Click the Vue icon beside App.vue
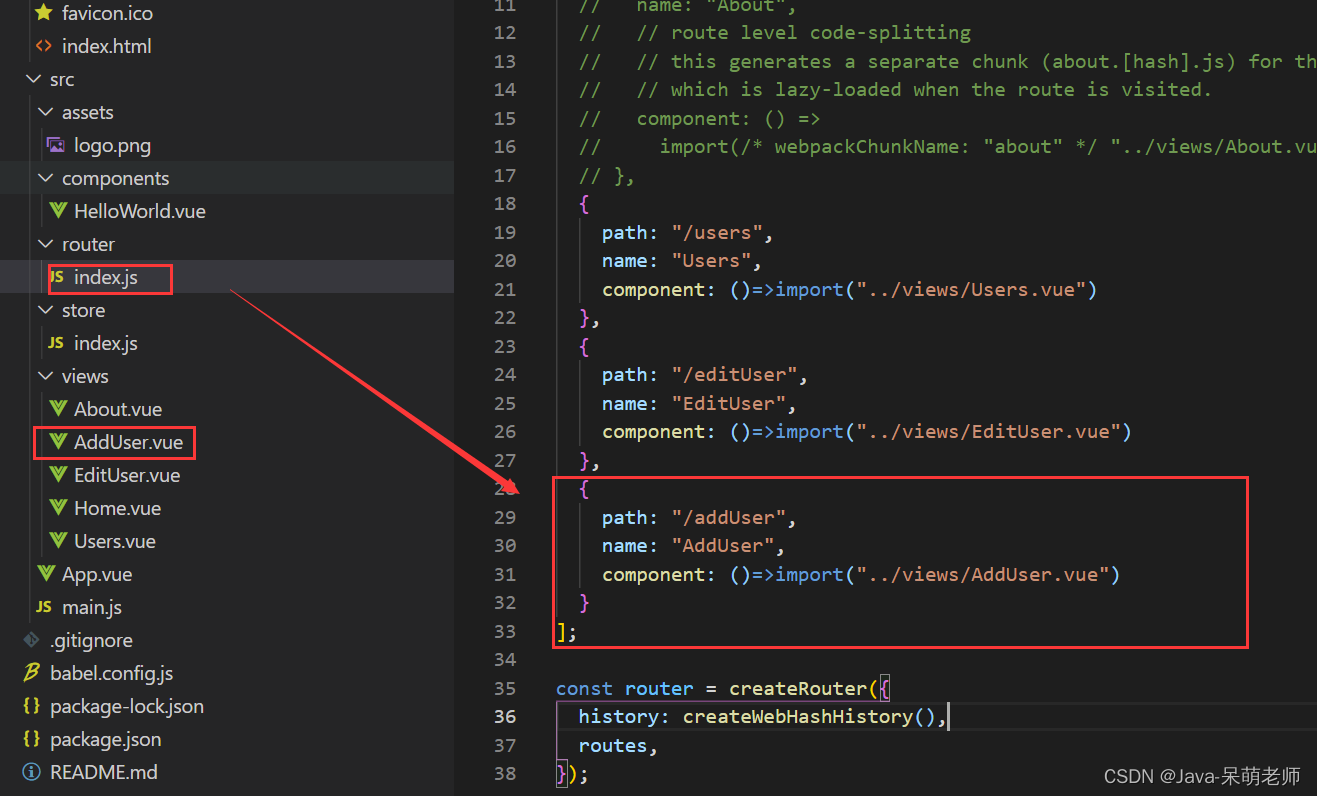Screen dimensions: 1317x796 (x=46, y=574)
